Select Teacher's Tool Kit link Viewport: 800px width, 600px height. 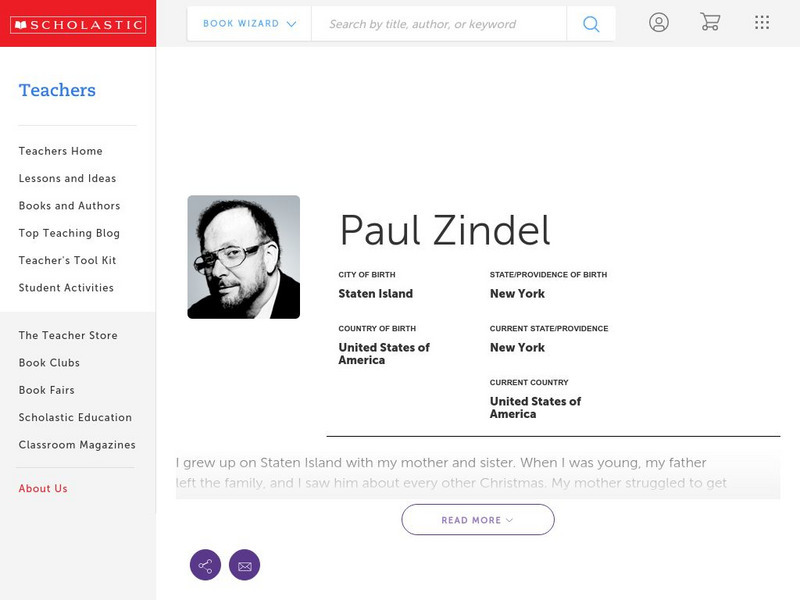pyautogui.click(x=67, y=261)
